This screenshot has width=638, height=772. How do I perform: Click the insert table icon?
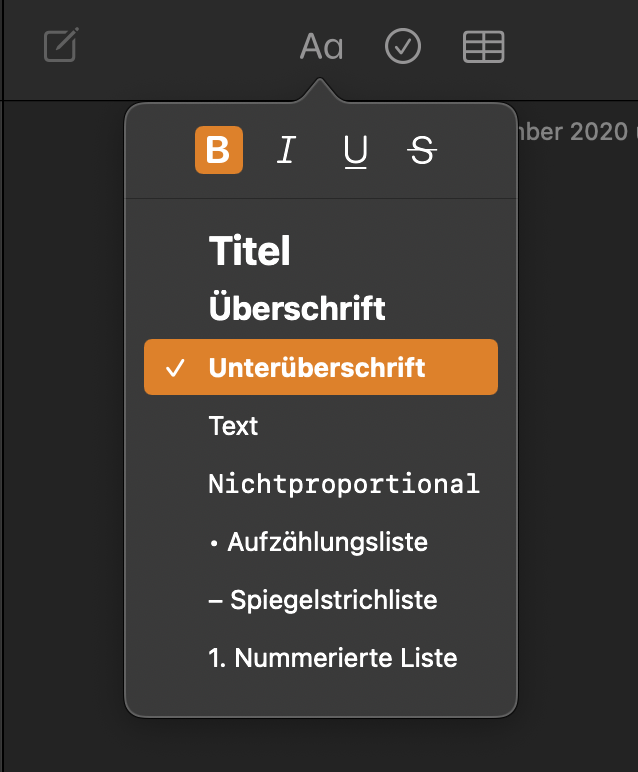484,46
